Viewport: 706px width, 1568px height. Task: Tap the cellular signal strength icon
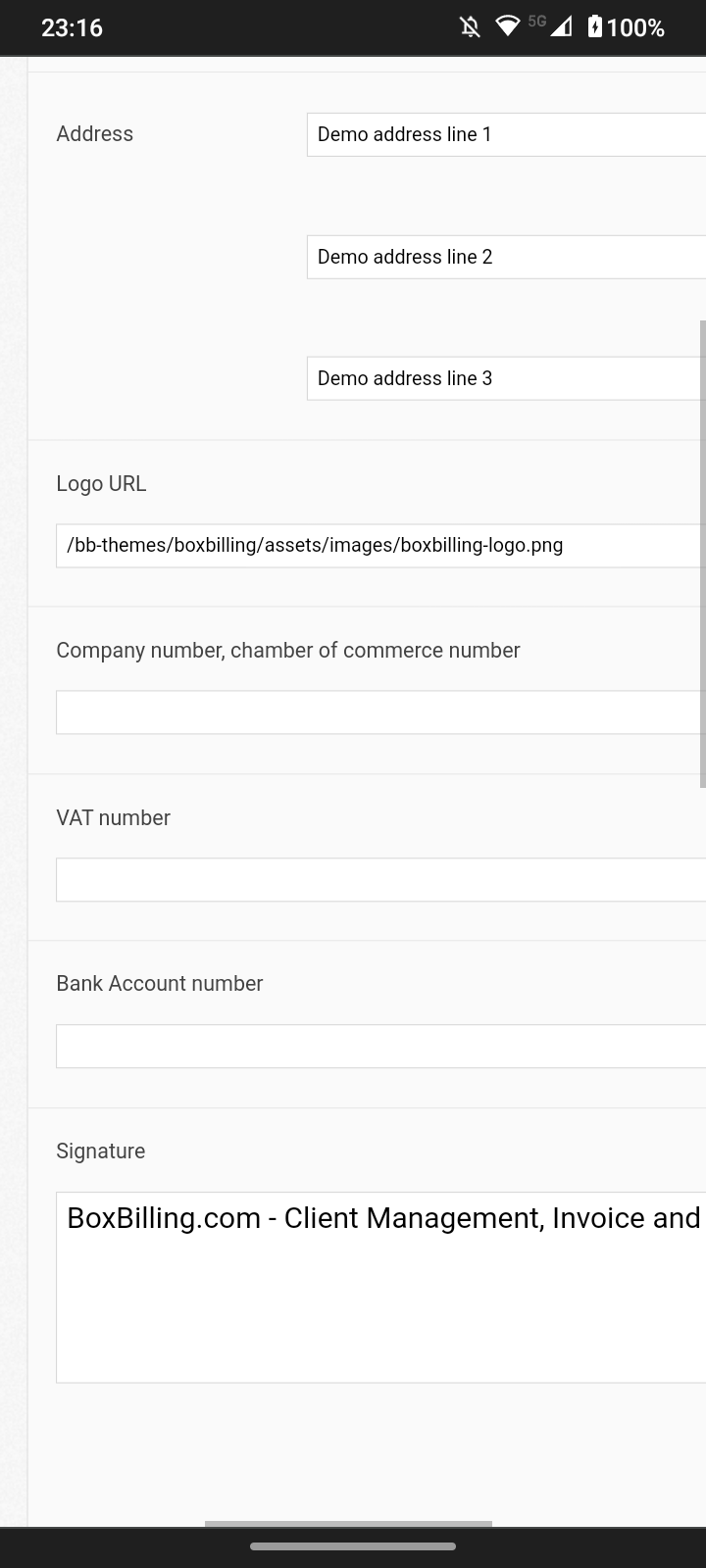tap(563, 27)
